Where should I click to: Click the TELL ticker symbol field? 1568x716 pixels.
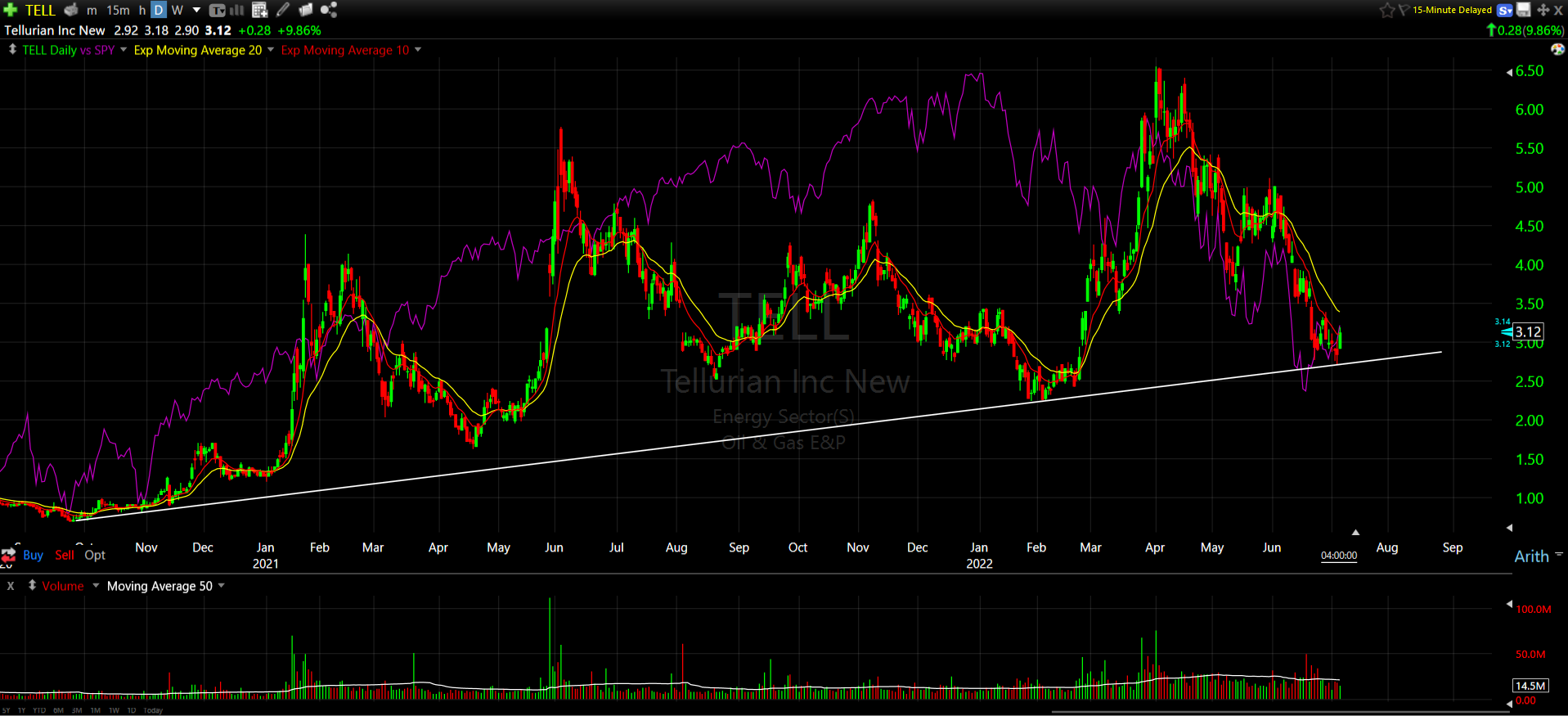click(40, 10)
